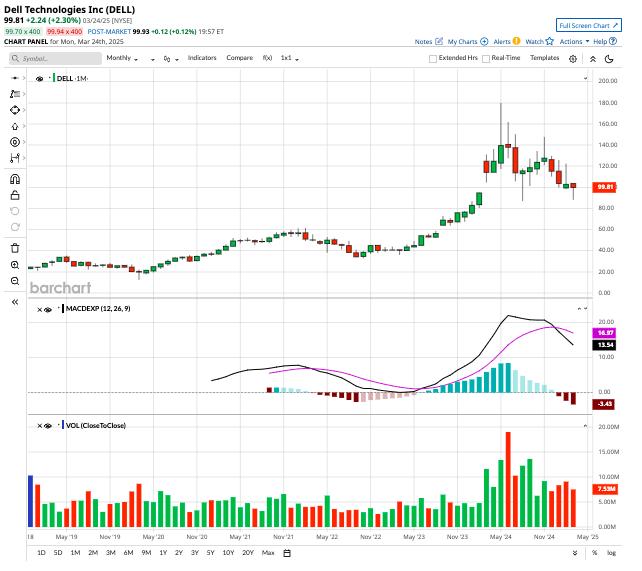The height and width of the screenshot is (571, 642).
Task: Toggle MACDEXP indicator visibility eye
Action: click(48, 309)
